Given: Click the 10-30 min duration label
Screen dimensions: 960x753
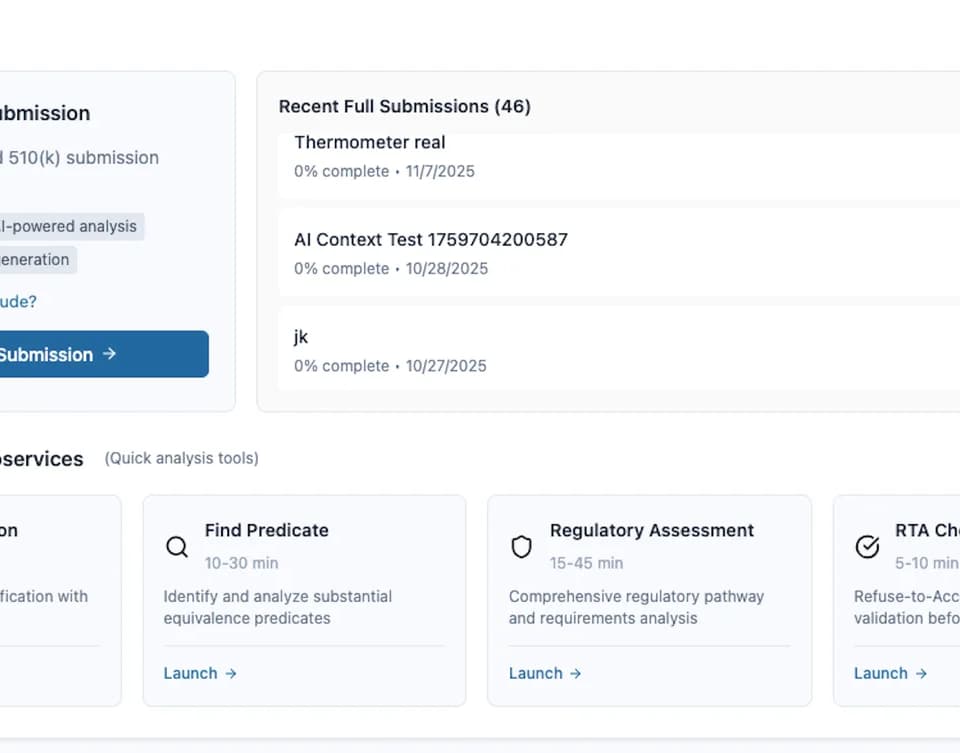Looking at the screenshot, I should click(x=241, y=563).
